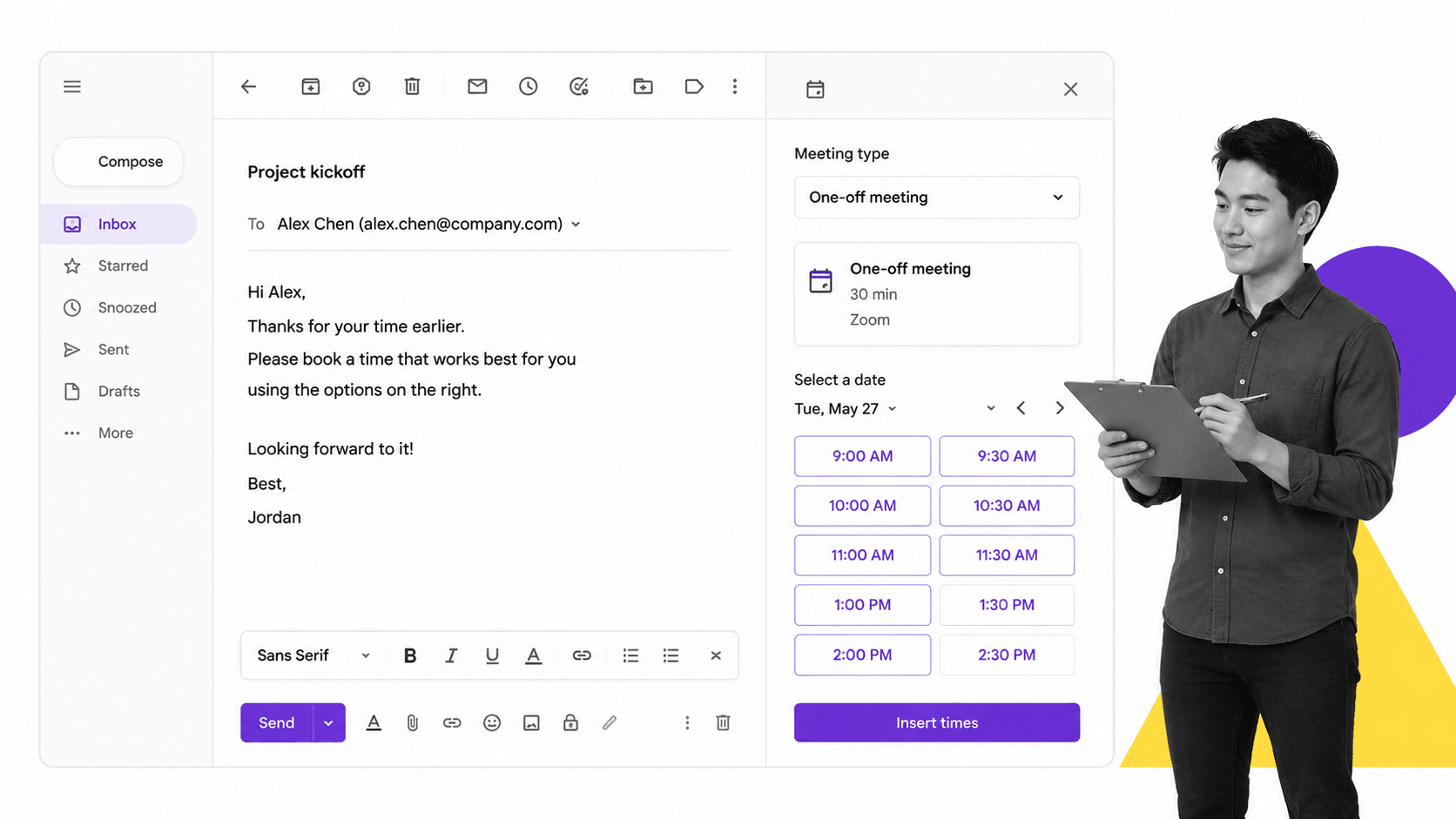Open compose more options dots

point(687,722)
